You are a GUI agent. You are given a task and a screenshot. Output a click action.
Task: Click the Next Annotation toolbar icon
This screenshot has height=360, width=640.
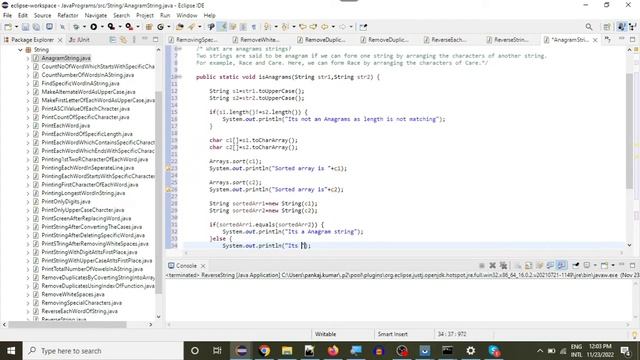[x=267, y=27]
